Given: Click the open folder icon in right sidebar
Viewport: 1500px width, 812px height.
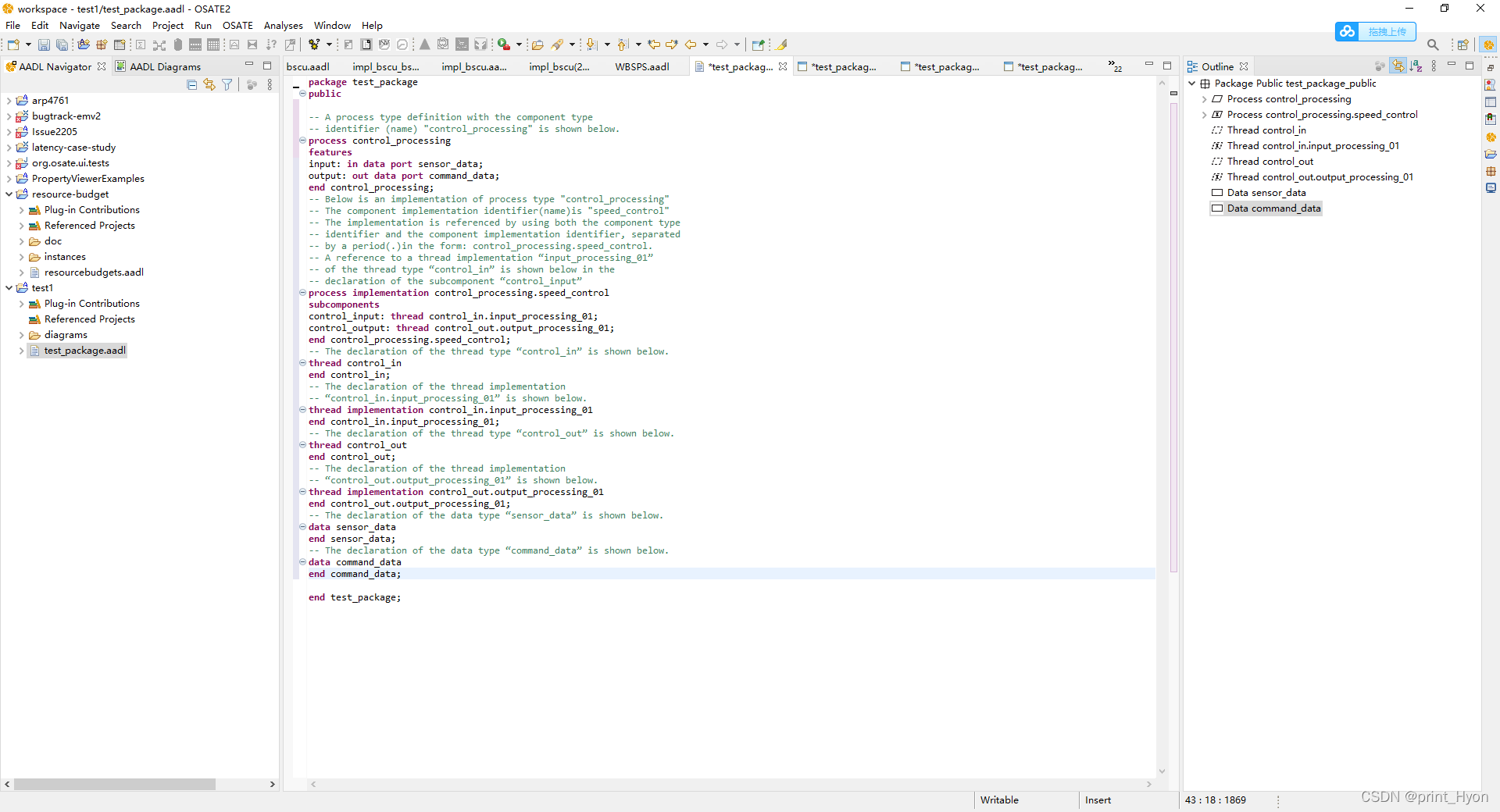Looking at the screenshot, I should click(1491, 154).
